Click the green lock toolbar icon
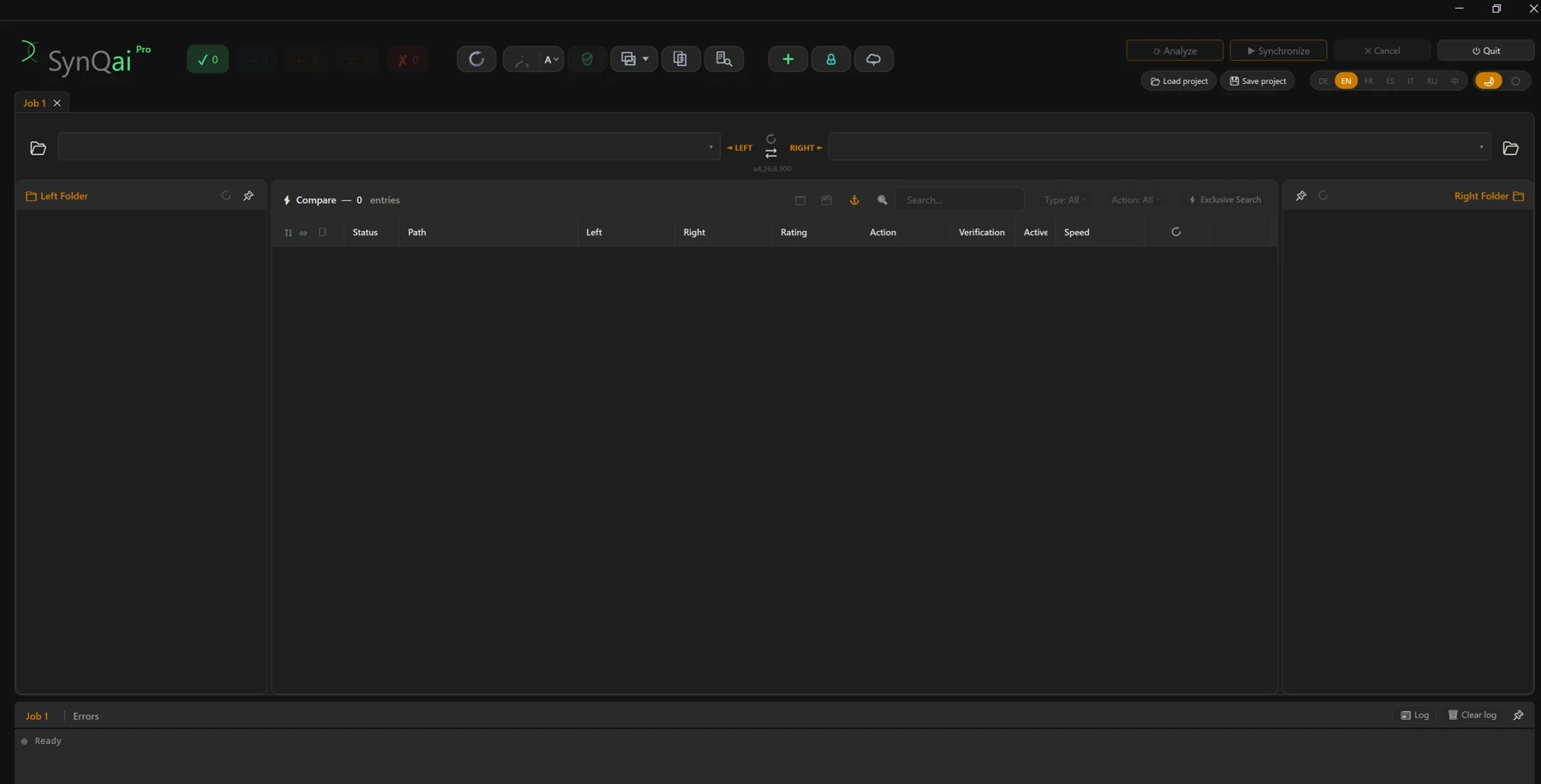The image size is (1541, 784). coord(830,59)
